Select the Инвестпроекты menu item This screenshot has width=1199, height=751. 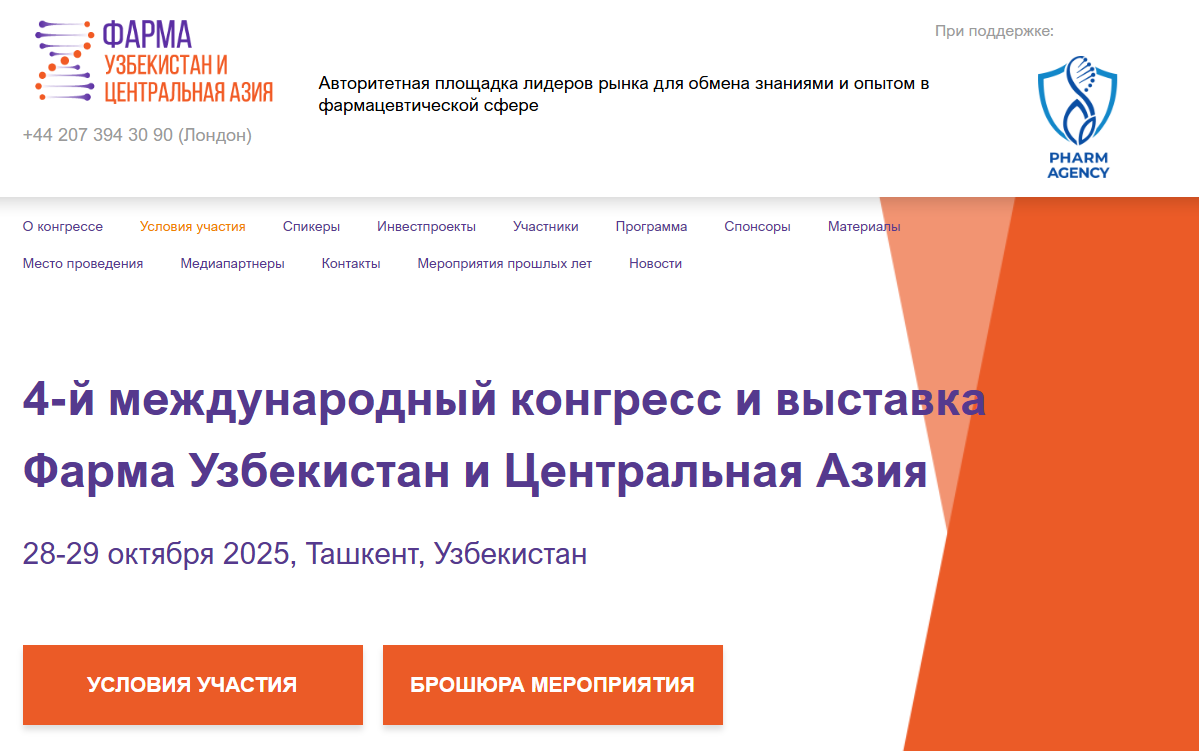point(427,226)
